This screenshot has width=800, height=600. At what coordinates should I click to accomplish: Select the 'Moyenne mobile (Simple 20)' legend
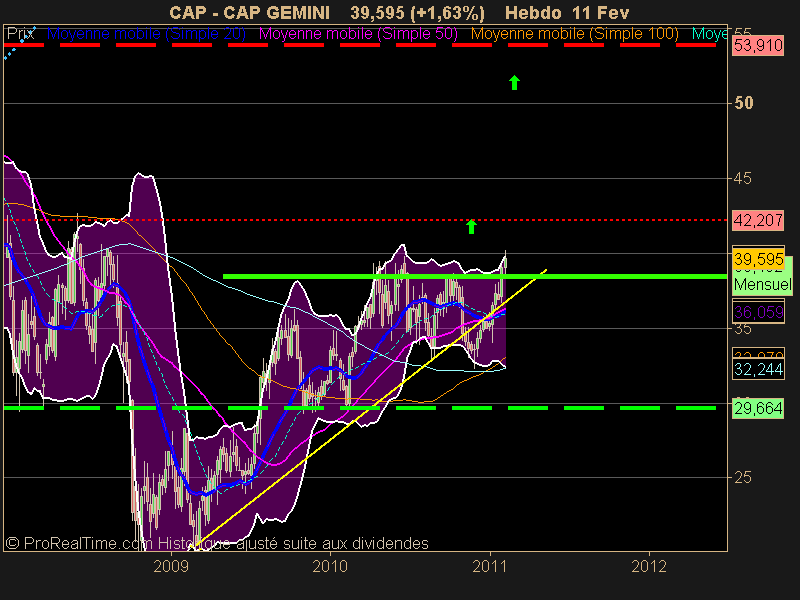pos(146,34)
